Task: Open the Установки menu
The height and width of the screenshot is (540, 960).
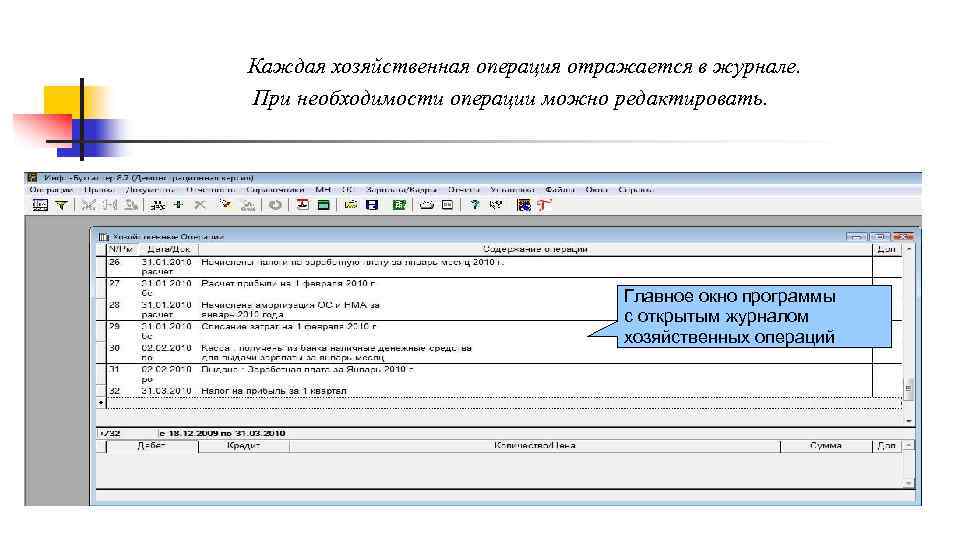Action: pos(512,190)
